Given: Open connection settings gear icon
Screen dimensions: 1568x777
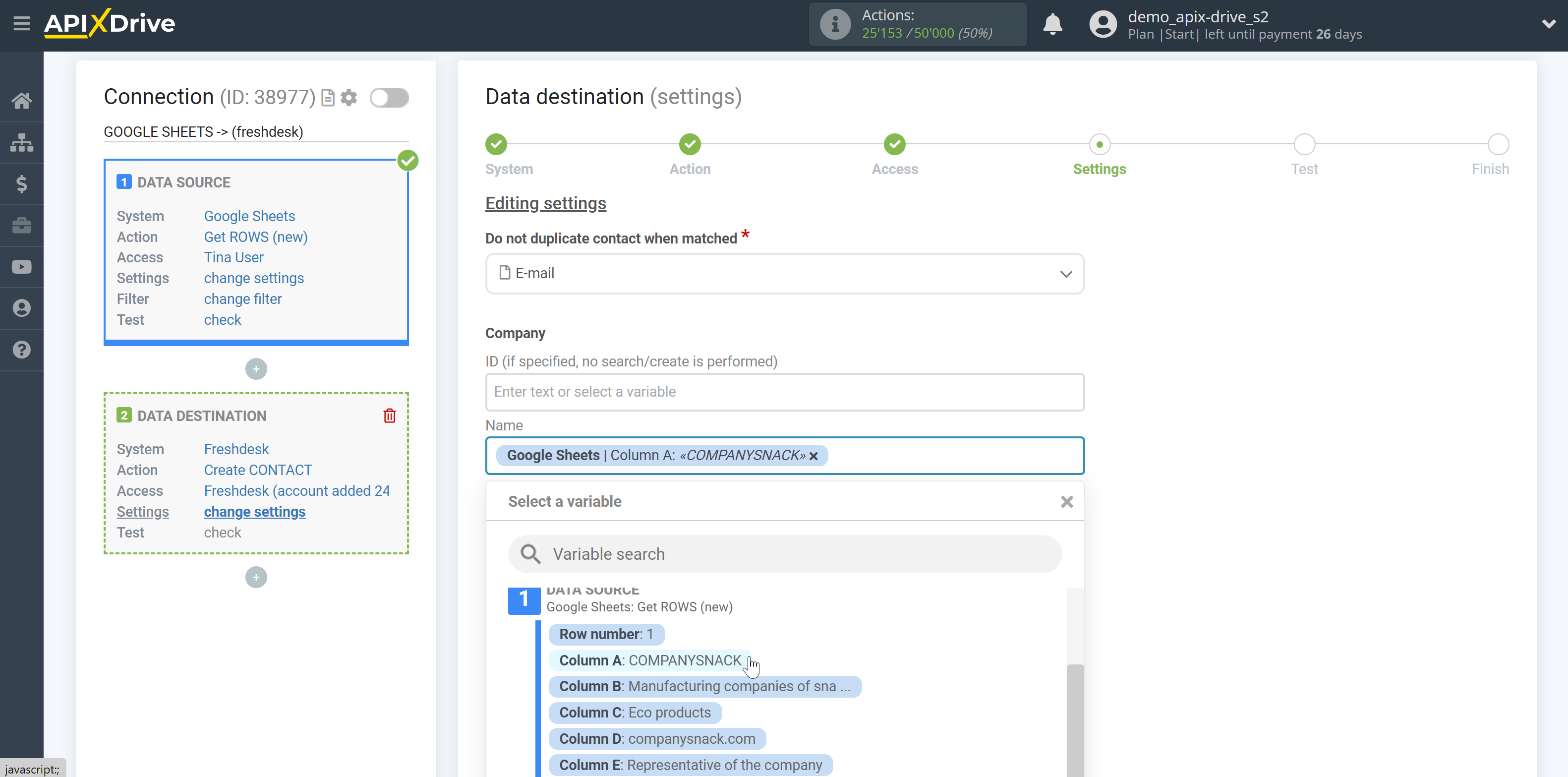Looking at the screenshot, I should click(349, 97).
